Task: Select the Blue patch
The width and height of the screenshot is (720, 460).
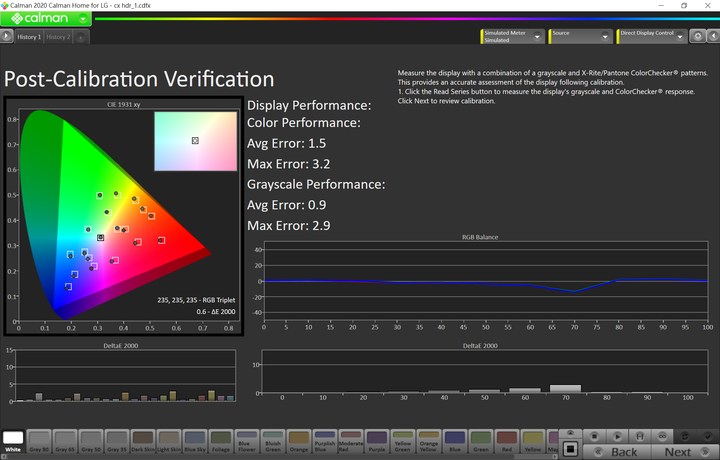Action: (455, 442)
